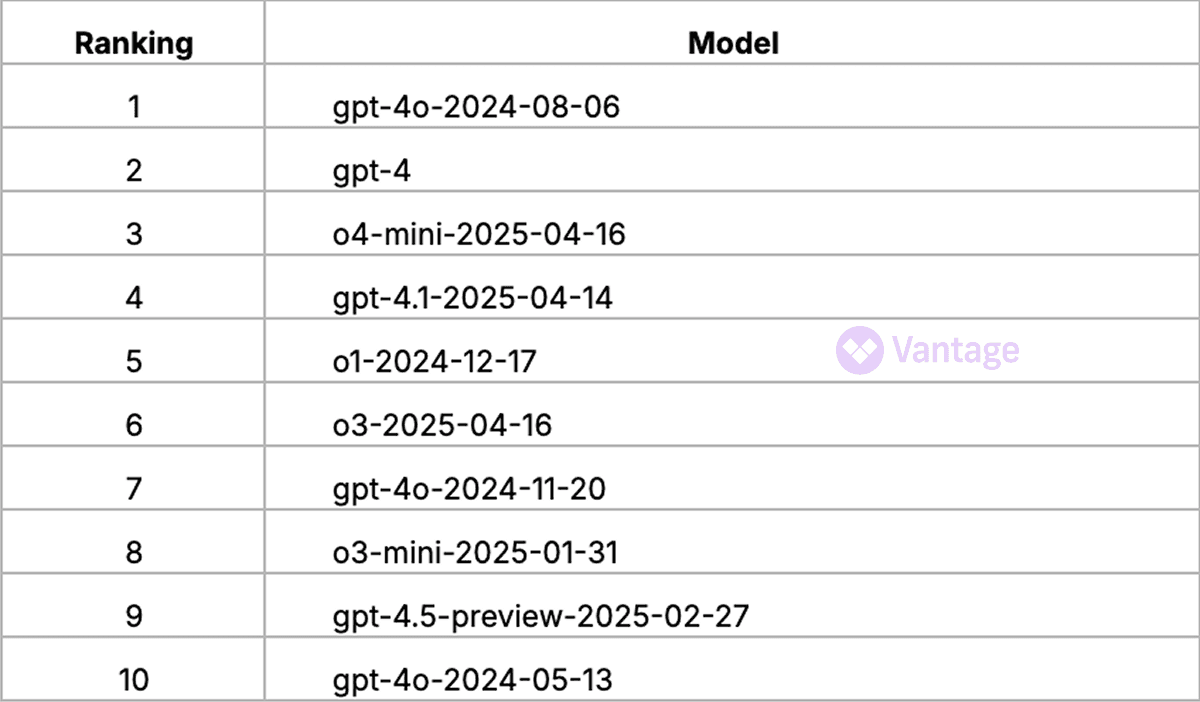Select ranking number 3 cell
The image size is (1200, 702).
click(x=134, y=234)
